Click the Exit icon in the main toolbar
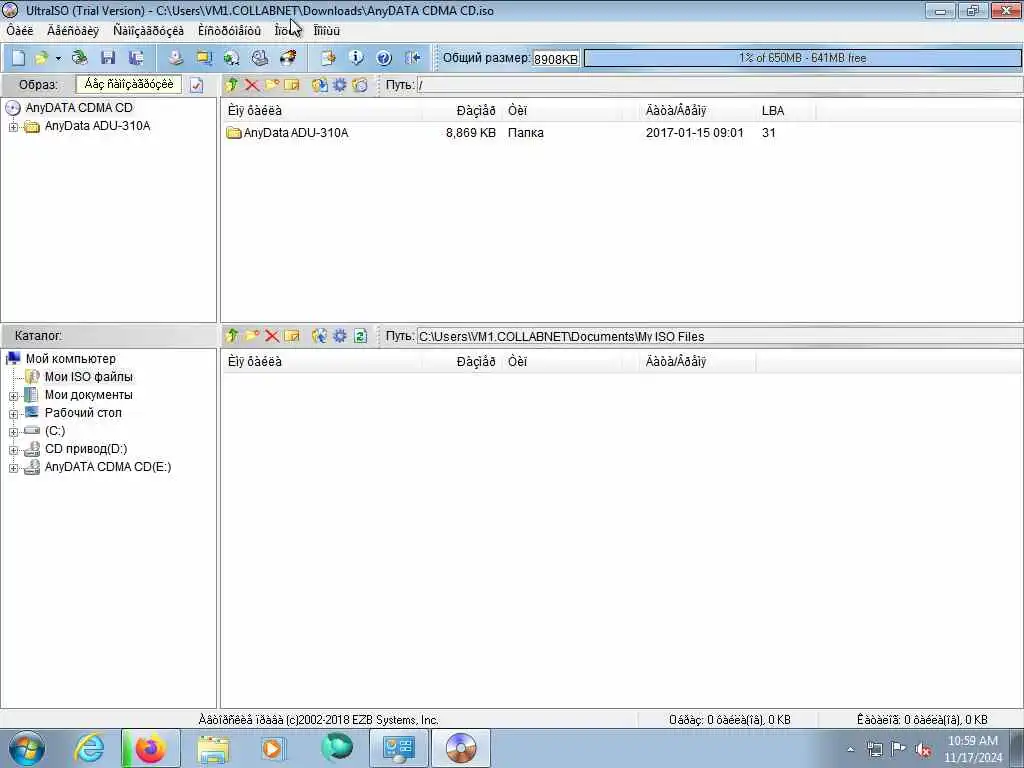This screenshot has width=1024, height=768. tap(412, 58)
